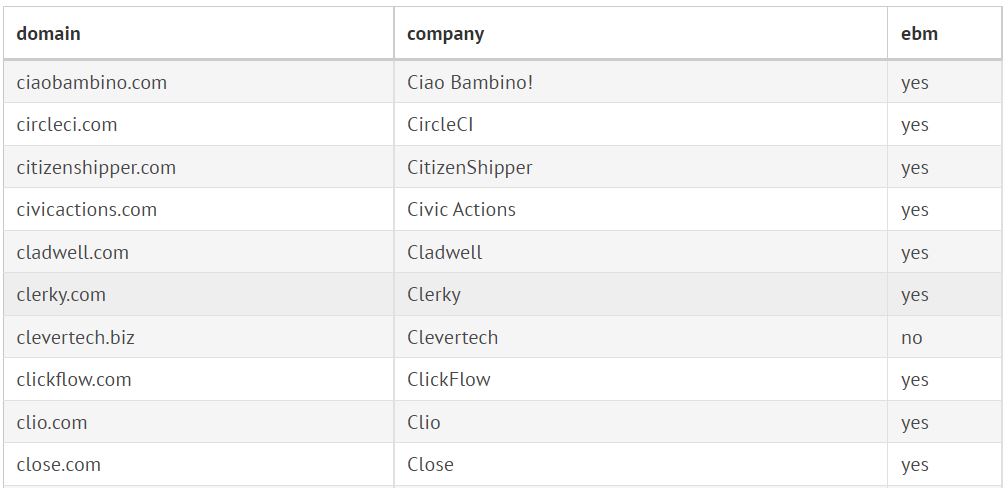Select the ciaobambino.com domain cell
Viewport: 1008px width, 488px height.
[92, 82]
